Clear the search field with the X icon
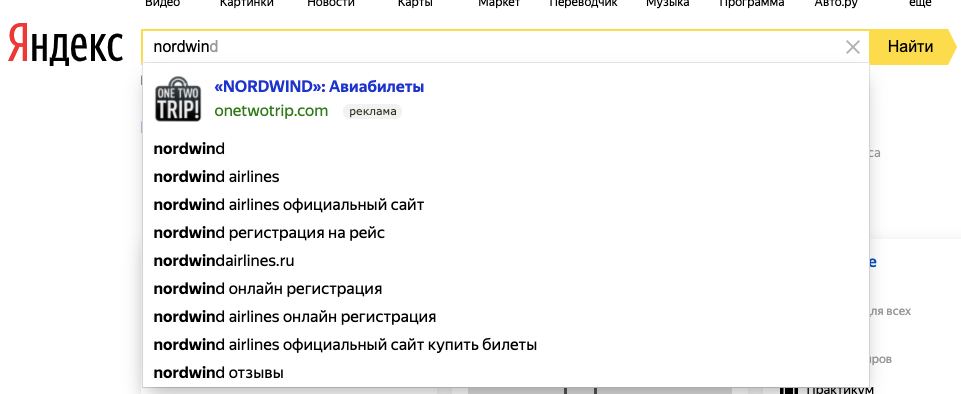Screen dimensions: 961x394 click(x=853, y=47)
